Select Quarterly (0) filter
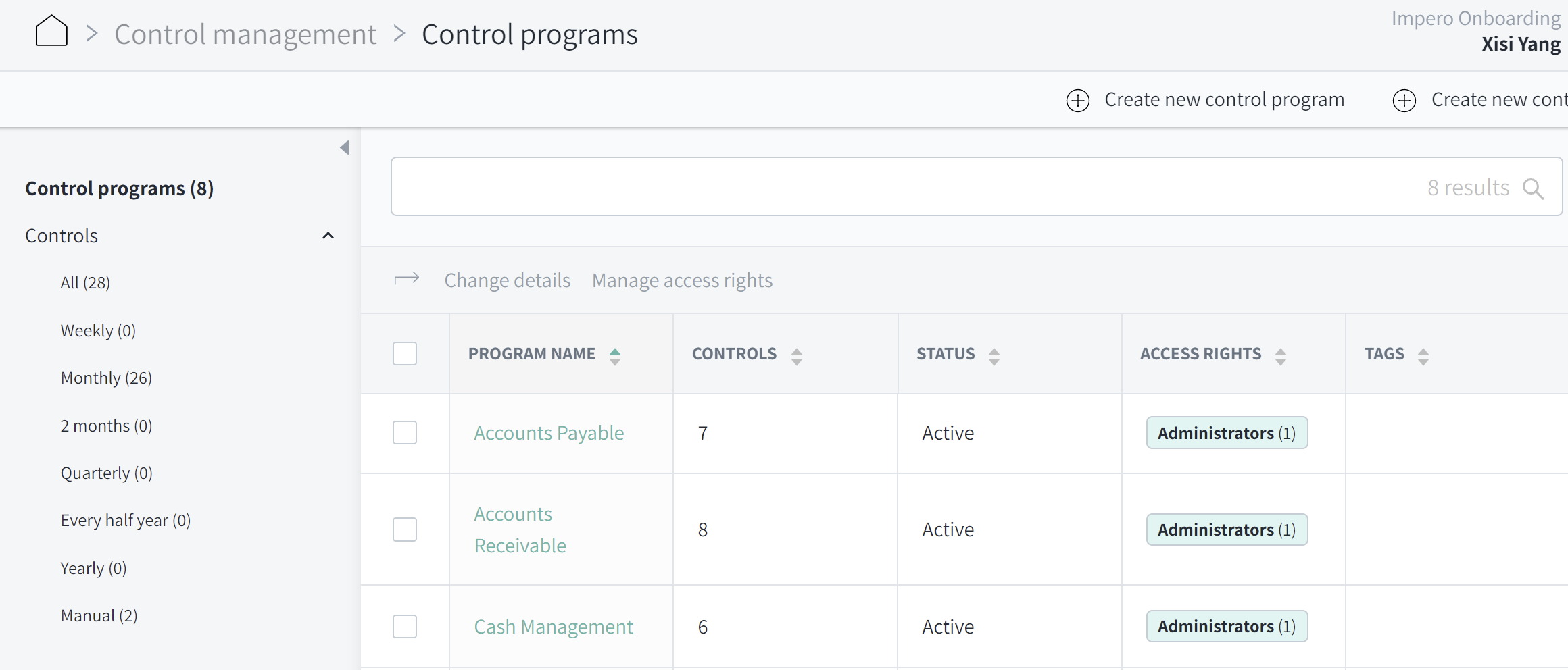The image size is (1568, 670). (106, 473)
